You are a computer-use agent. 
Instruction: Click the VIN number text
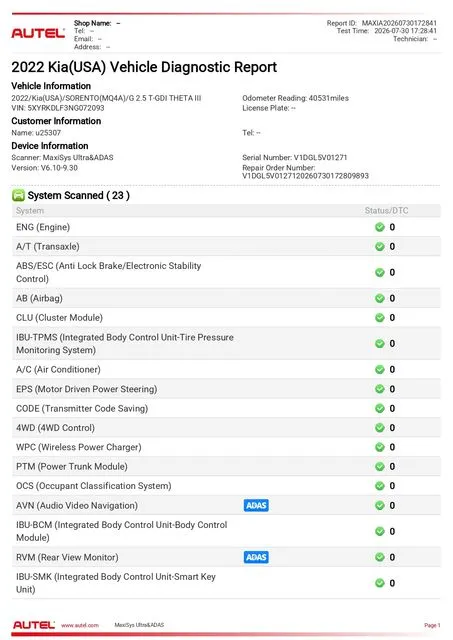click(66, 108)
